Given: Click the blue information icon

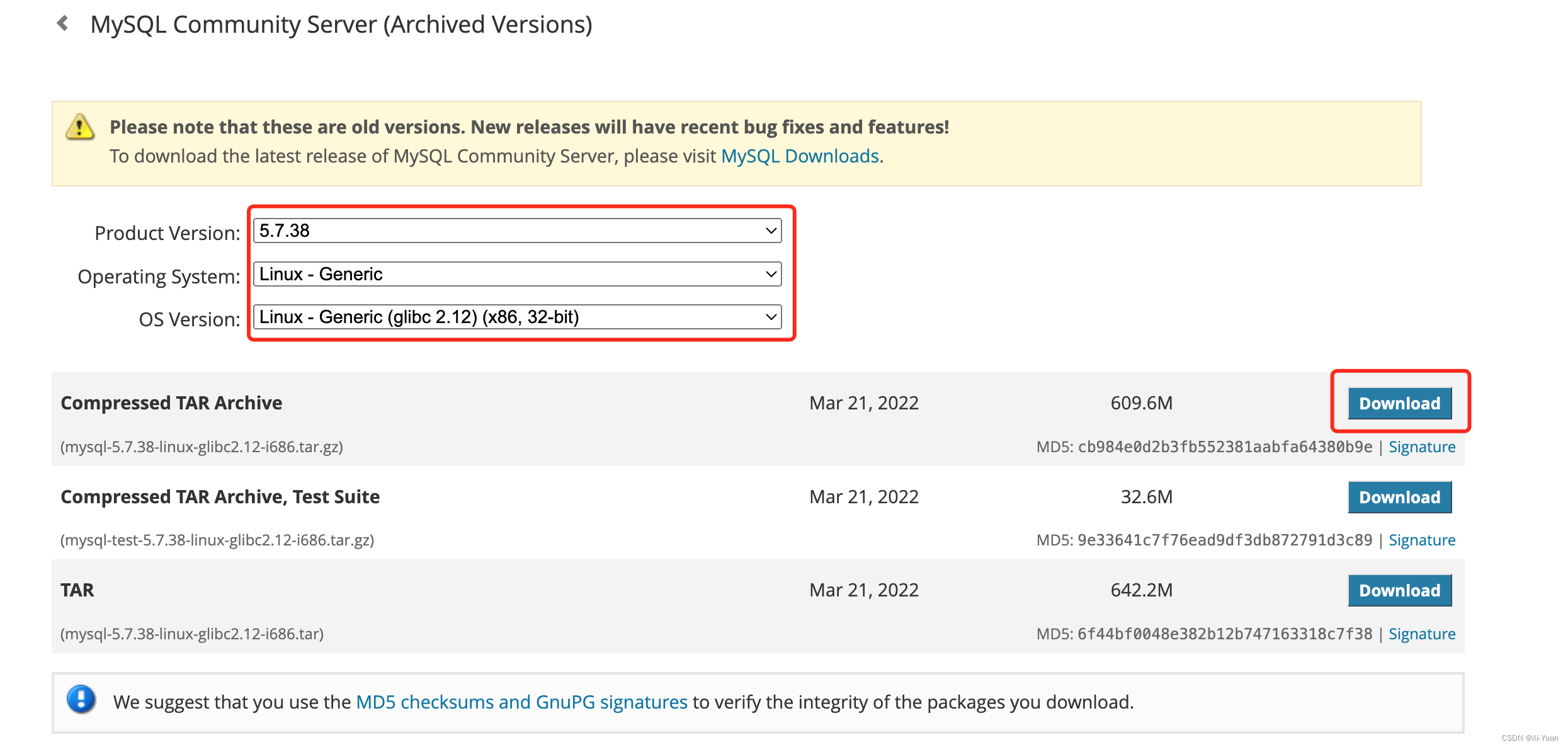Looking at the screenshot, I should [x=81, y=699].
